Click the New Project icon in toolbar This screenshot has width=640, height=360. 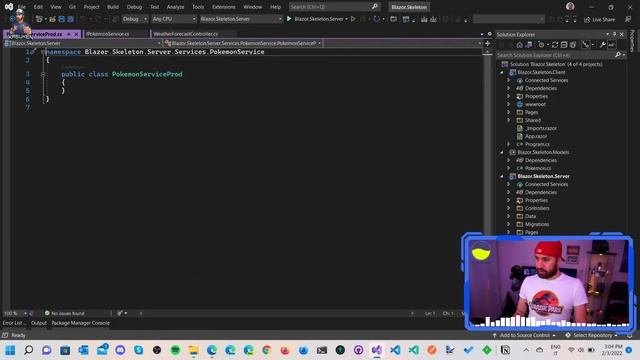[x=39, y=19]
